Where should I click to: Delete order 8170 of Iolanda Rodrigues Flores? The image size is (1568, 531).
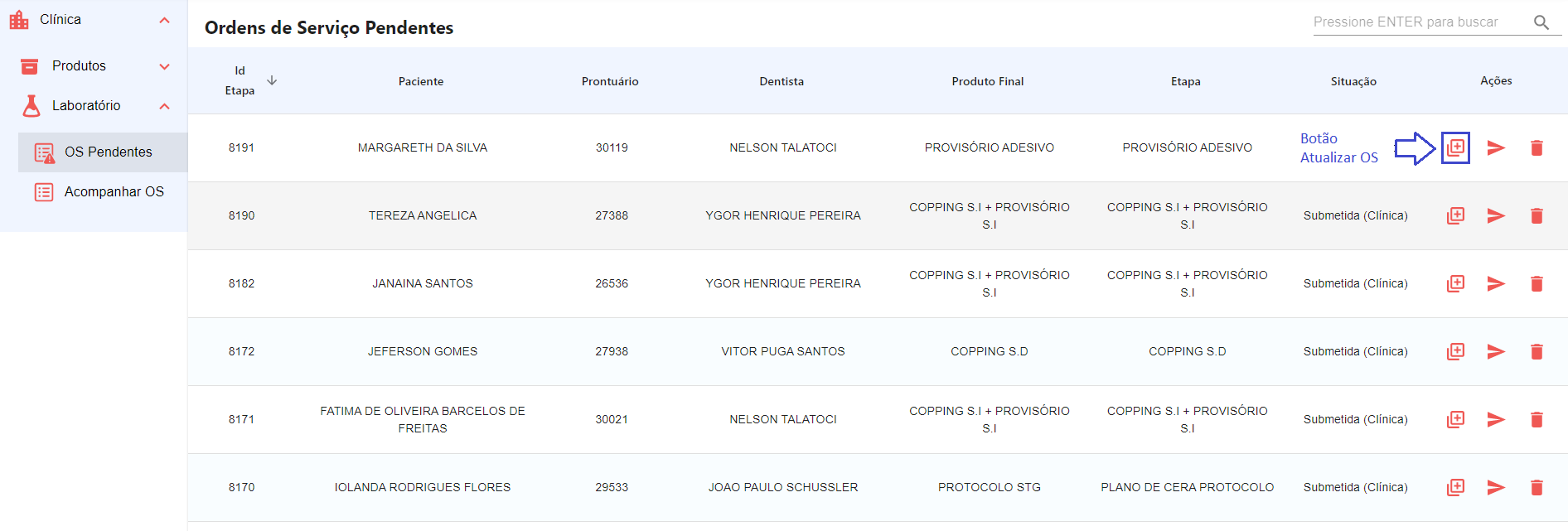[1537, 487]
